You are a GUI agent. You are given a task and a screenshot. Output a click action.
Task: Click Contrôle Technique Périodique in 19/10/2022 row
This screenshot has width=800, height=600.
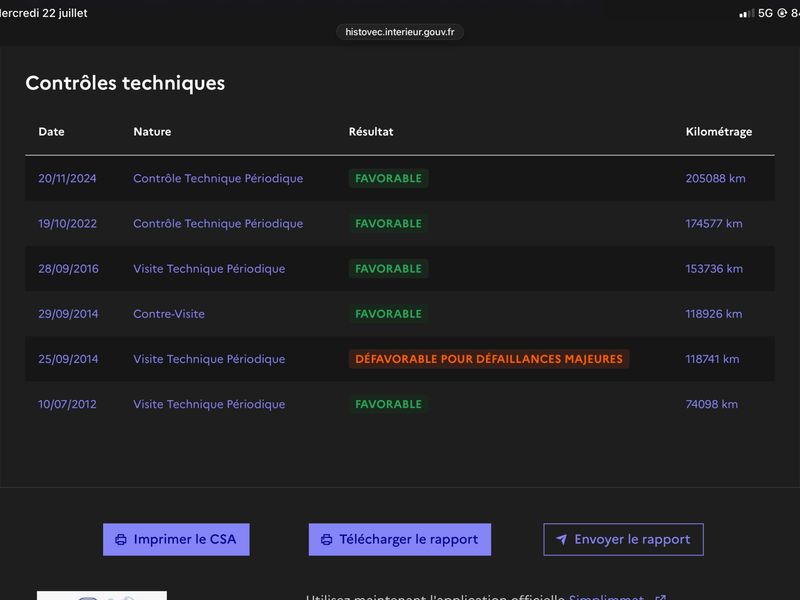218,223
